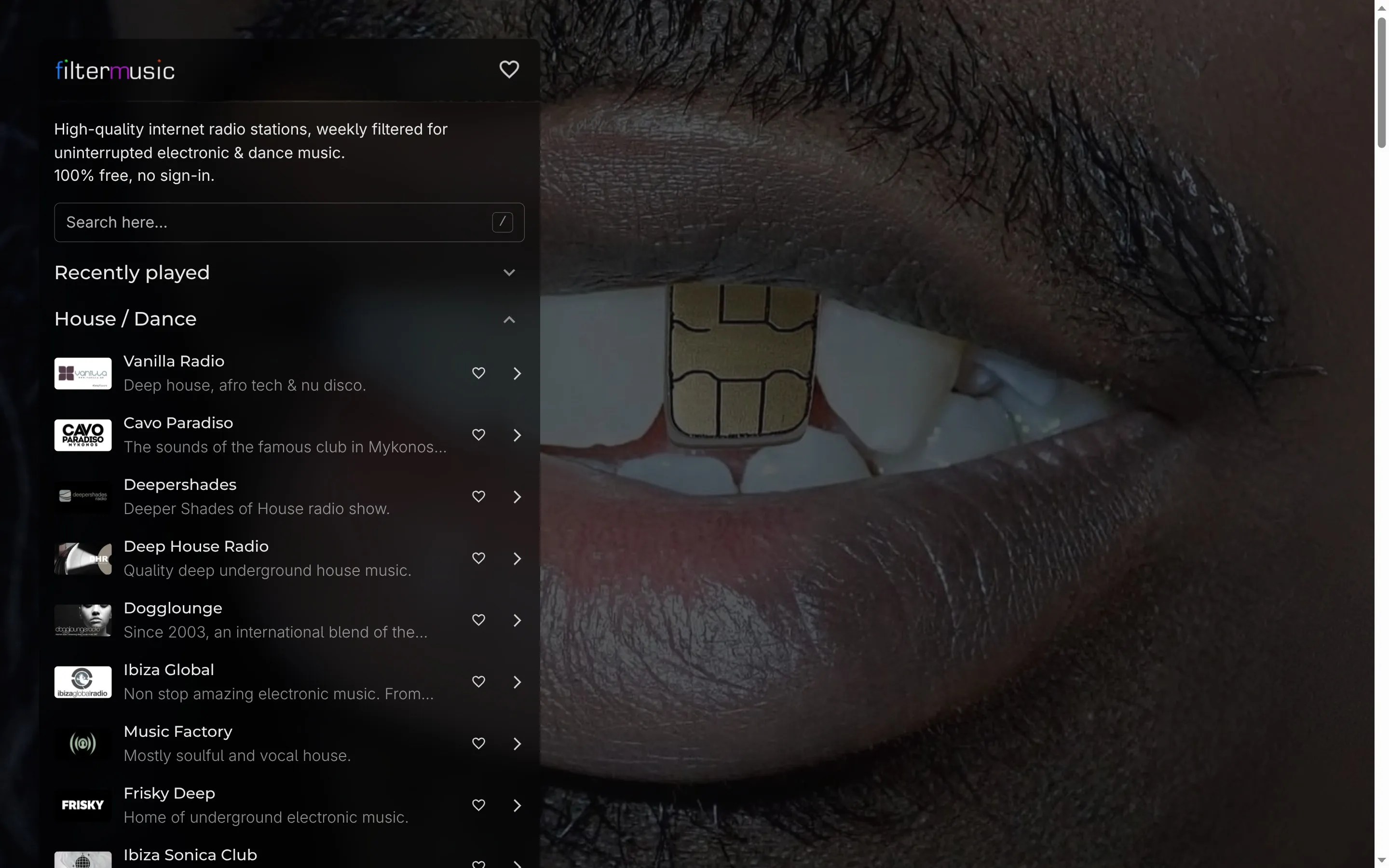The height and width of the screenshot is (868, 1389).
Task: Click the filtermusic logo
Action: [x=115, y=70]
